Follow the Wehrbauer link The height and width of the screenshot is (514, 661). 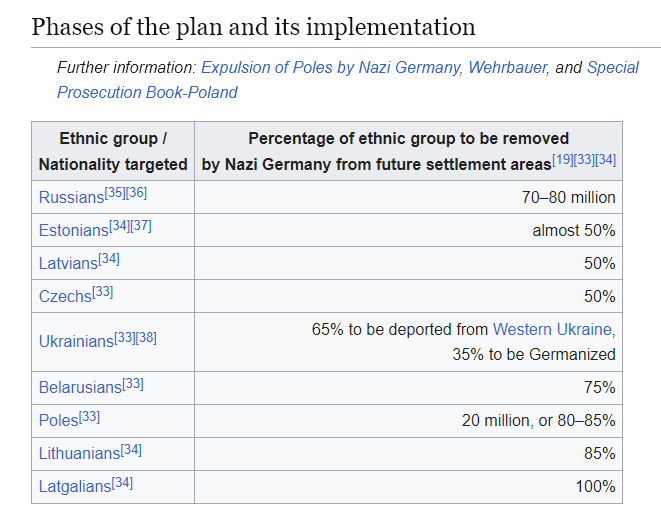click(x=506, y=69)
